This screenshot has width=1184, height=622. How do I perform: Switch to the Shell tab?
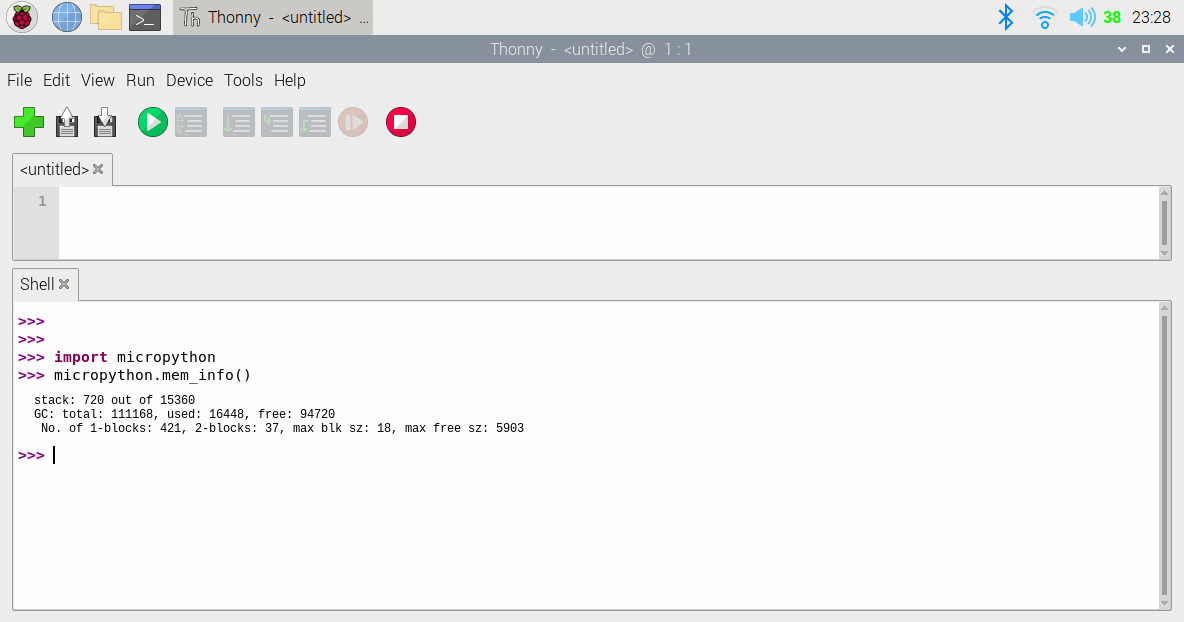[x=36, y=284]
